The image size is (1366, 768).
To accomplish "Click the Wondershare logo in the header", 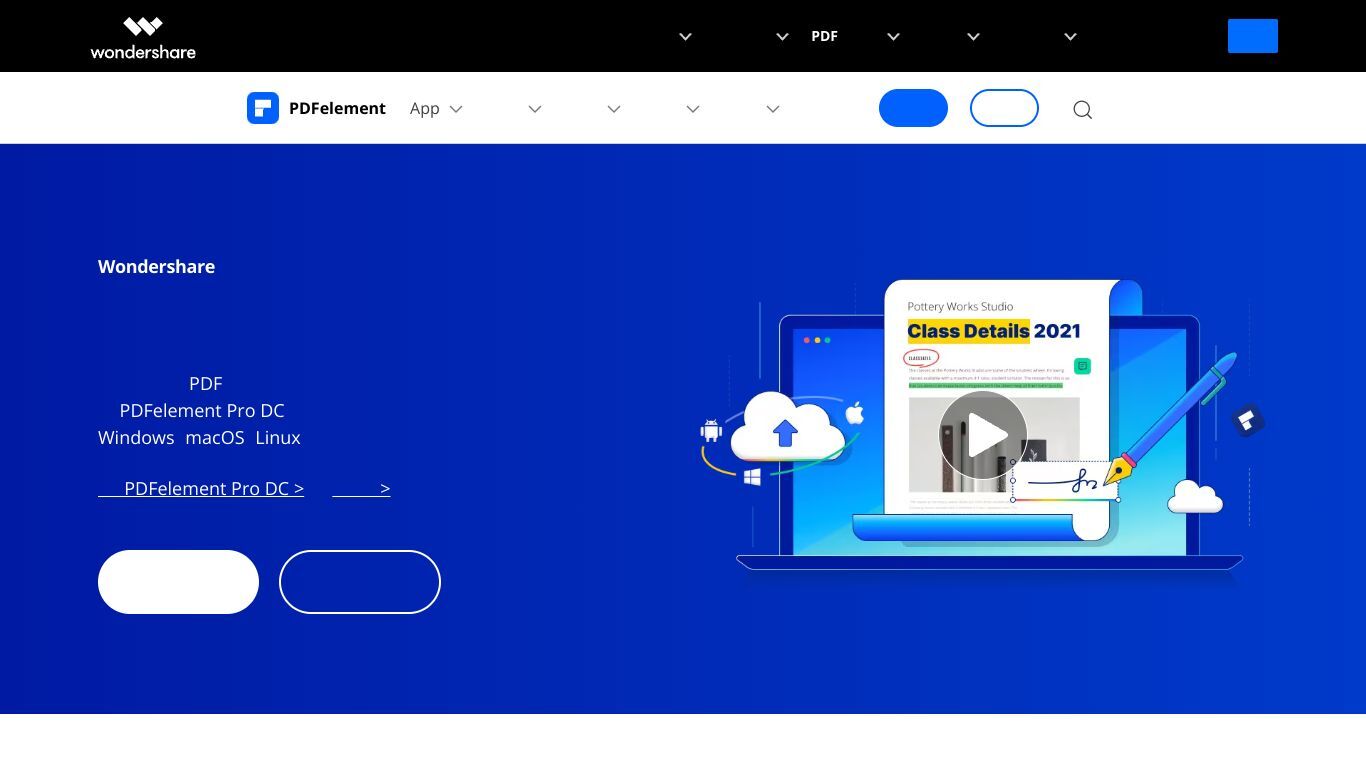I will coord(143,37).
